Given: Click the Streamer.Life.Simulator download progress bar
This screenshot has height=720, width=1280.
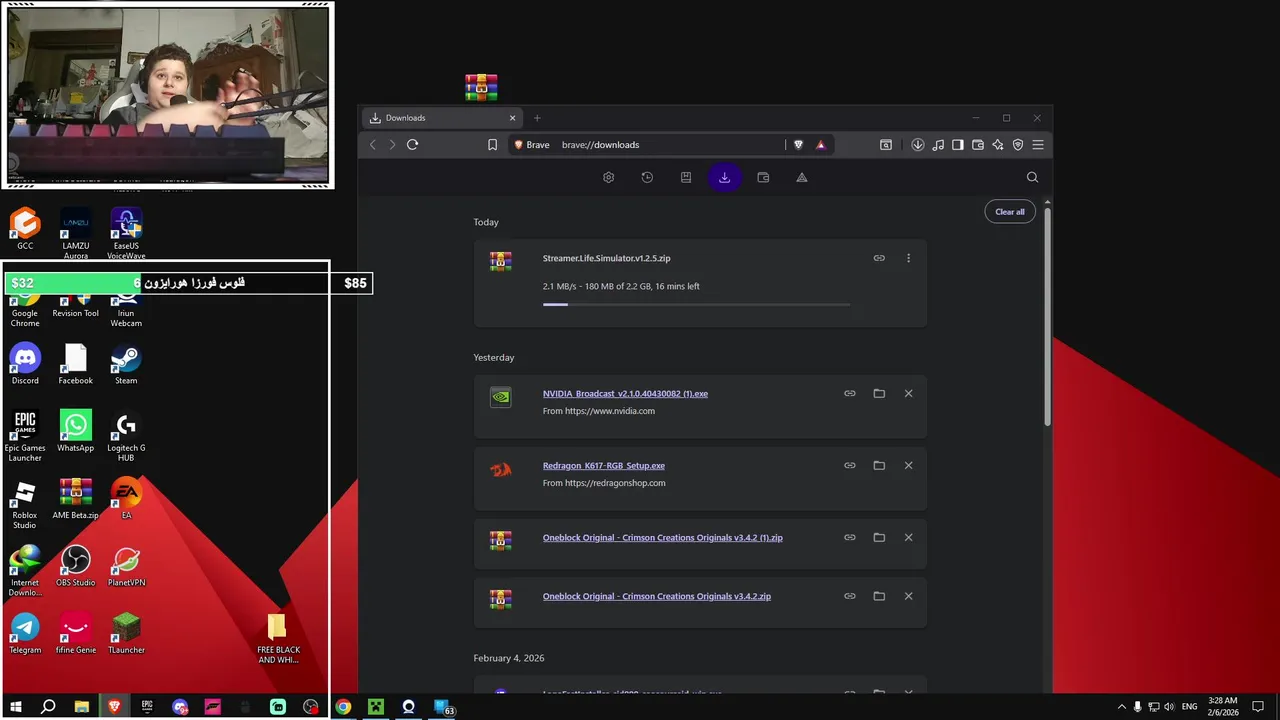Looking at the screenshot, I should pyautogui.click(x=696, y=304).
